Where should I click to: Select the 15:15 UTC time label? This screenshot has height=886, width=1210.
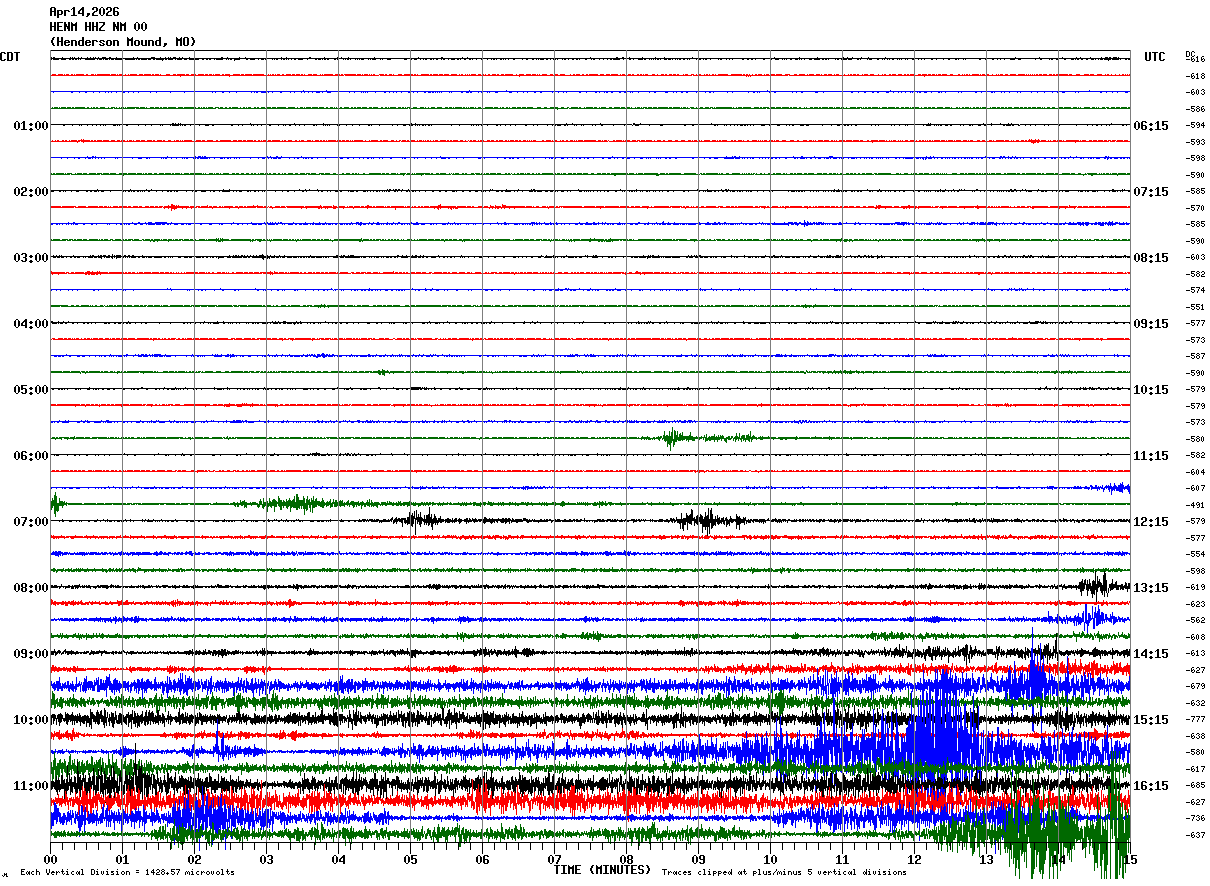coord(1151,720)
